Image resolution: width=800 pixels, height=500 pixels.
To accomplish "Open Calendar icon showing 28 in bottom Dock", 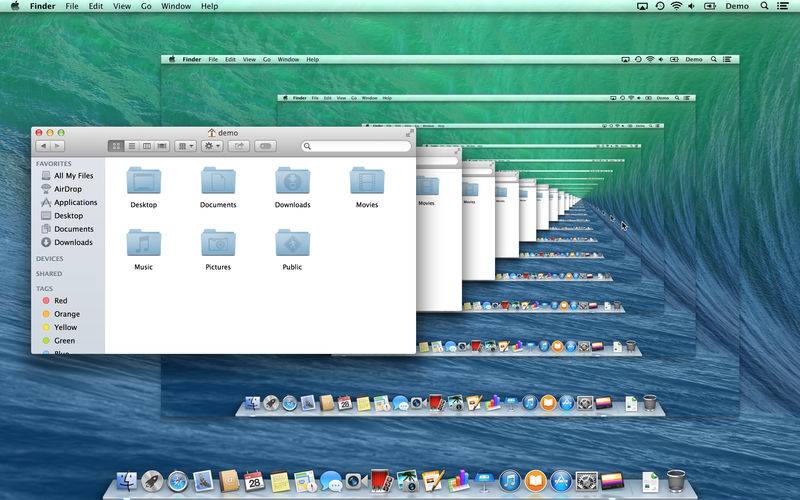I will click(x=254, y=481).
